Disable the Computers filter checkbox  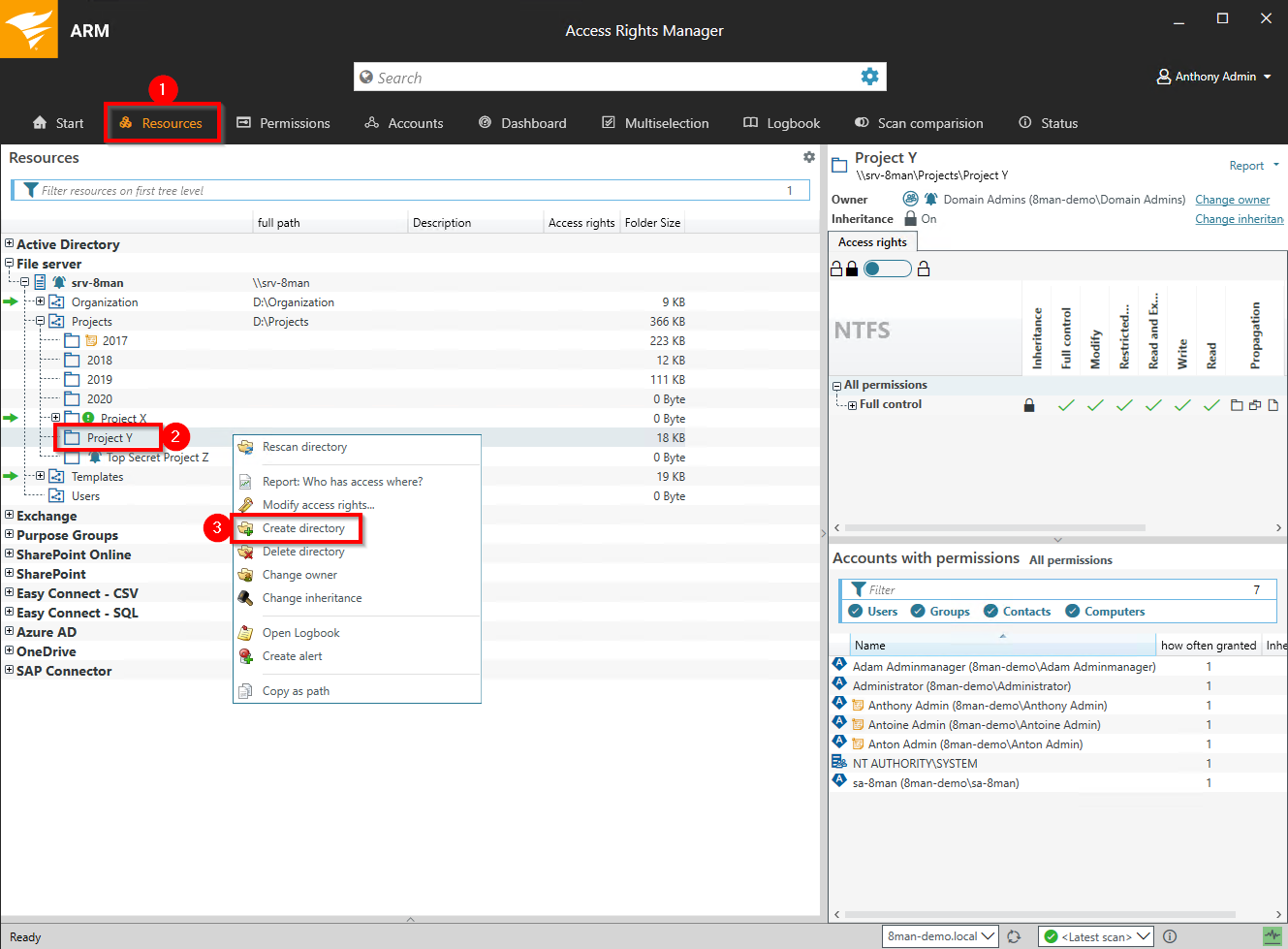1073,612
